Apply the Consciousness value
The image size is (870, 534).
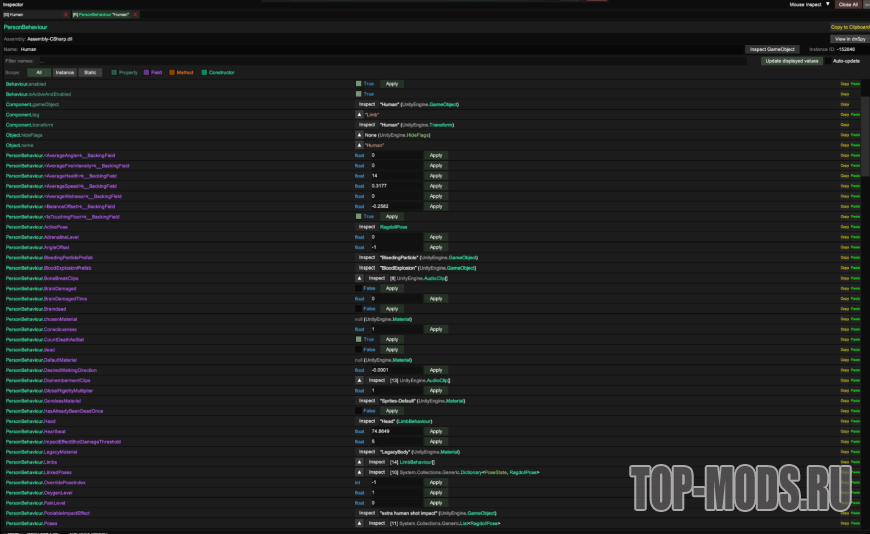pyautogui.click(x=436, y=329)
